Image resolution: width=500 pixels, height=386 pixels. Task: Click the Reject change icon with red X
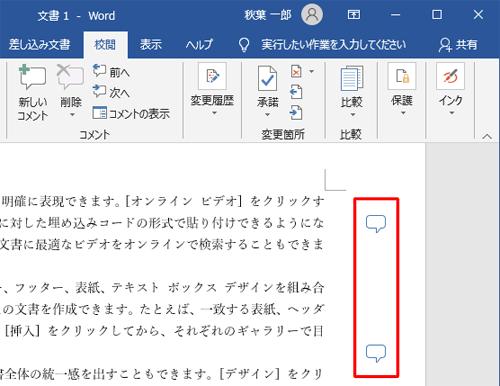coord(296,71)
